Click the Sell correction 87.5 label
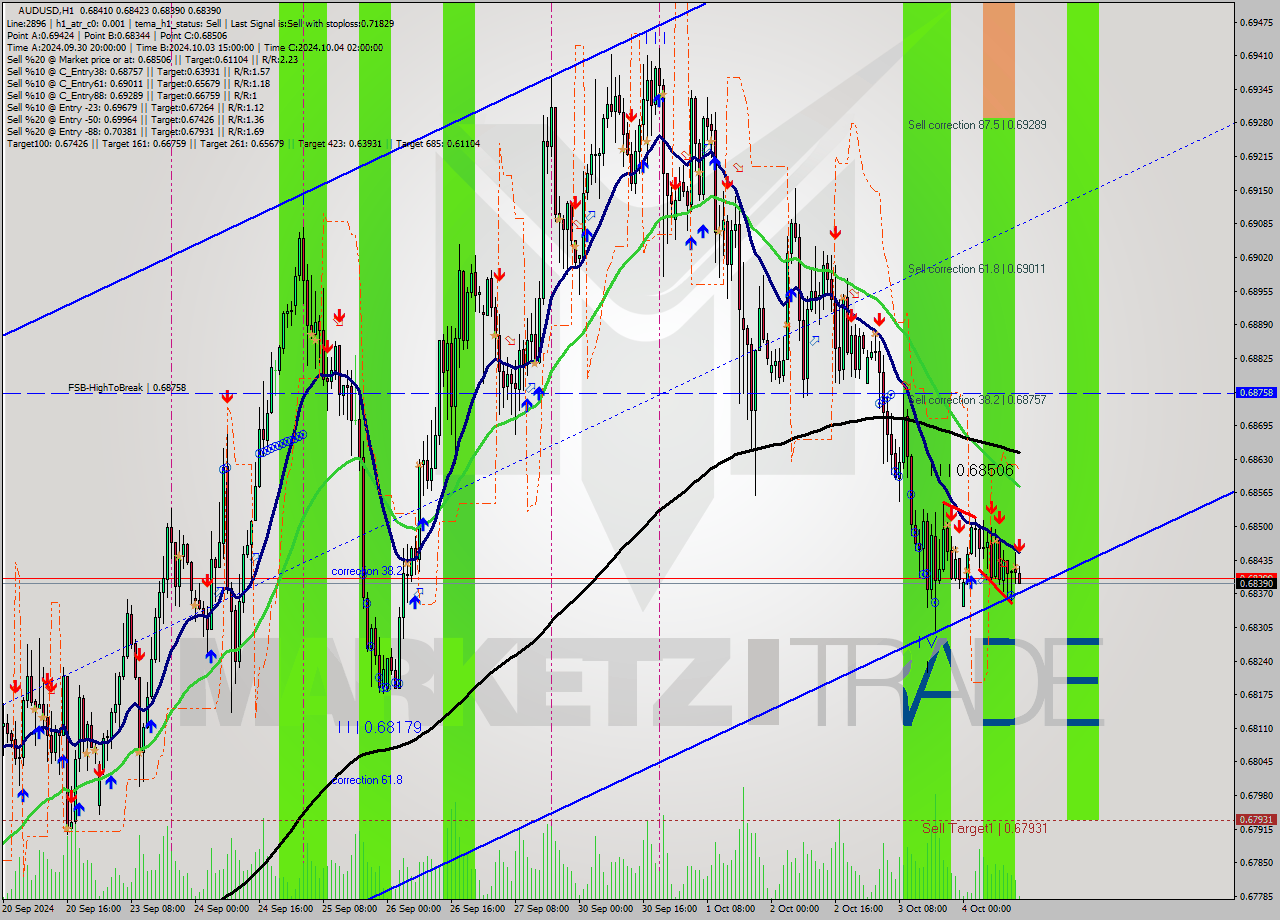Viewport: 1280px width, 920px height. point(977,125)
